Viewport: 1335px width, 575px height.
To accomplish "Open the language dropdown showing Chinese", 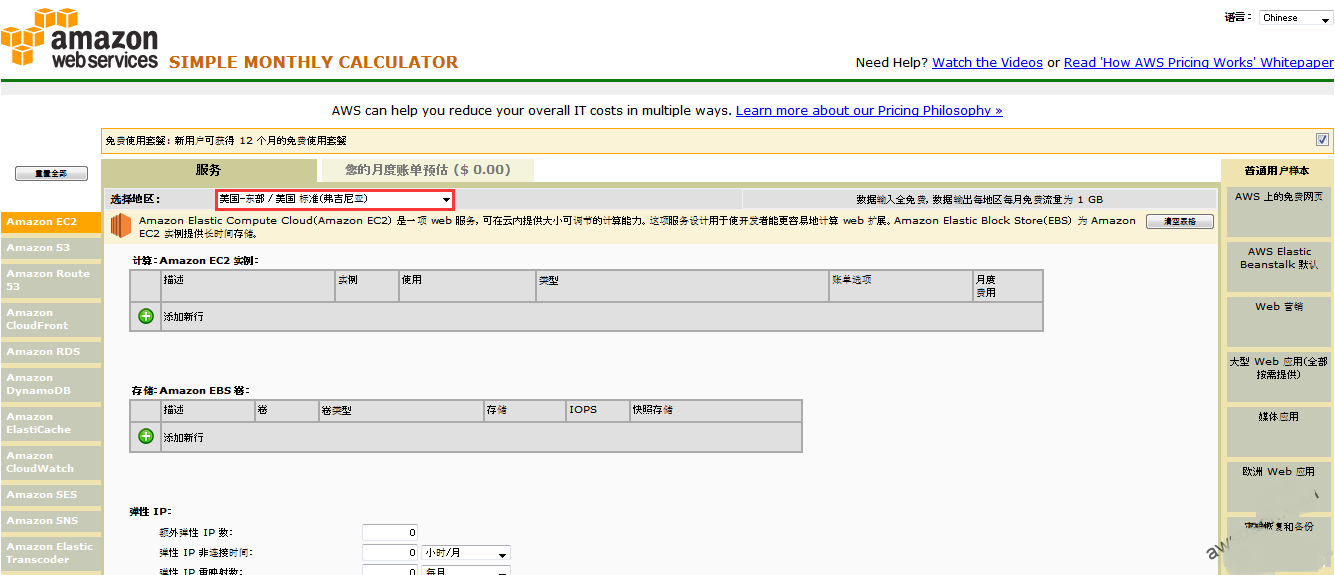I will pyautogui.click(x=1295, y=17).
